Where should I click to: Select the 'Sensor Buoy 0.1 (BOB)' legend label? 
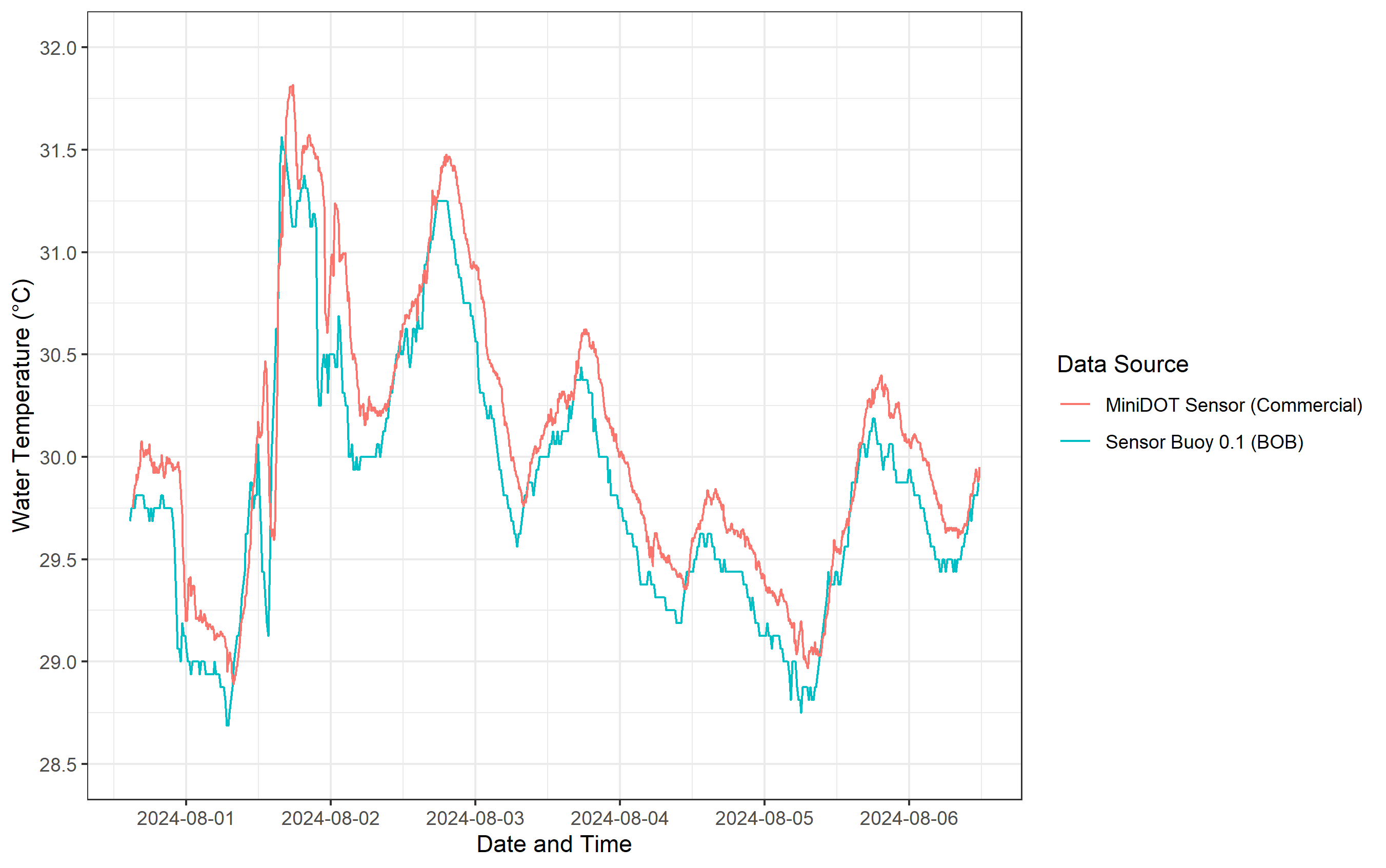tap(1204, 442)
